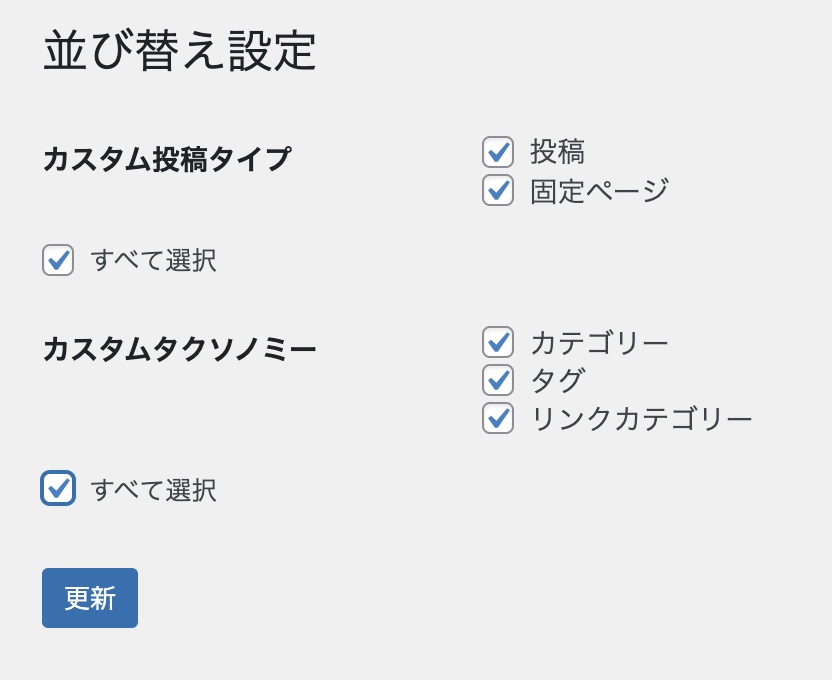The height and width of the screenshot is (680, 832).
Task: Uncheck the 投稿 checkbox
Action: [x=498, y=152]
